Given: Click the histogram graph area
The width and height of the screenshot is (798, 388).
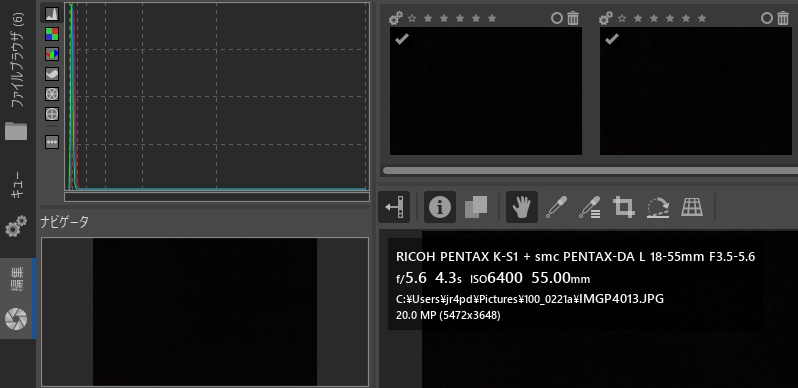Looking at the screenshot, I should pos(217,96).
